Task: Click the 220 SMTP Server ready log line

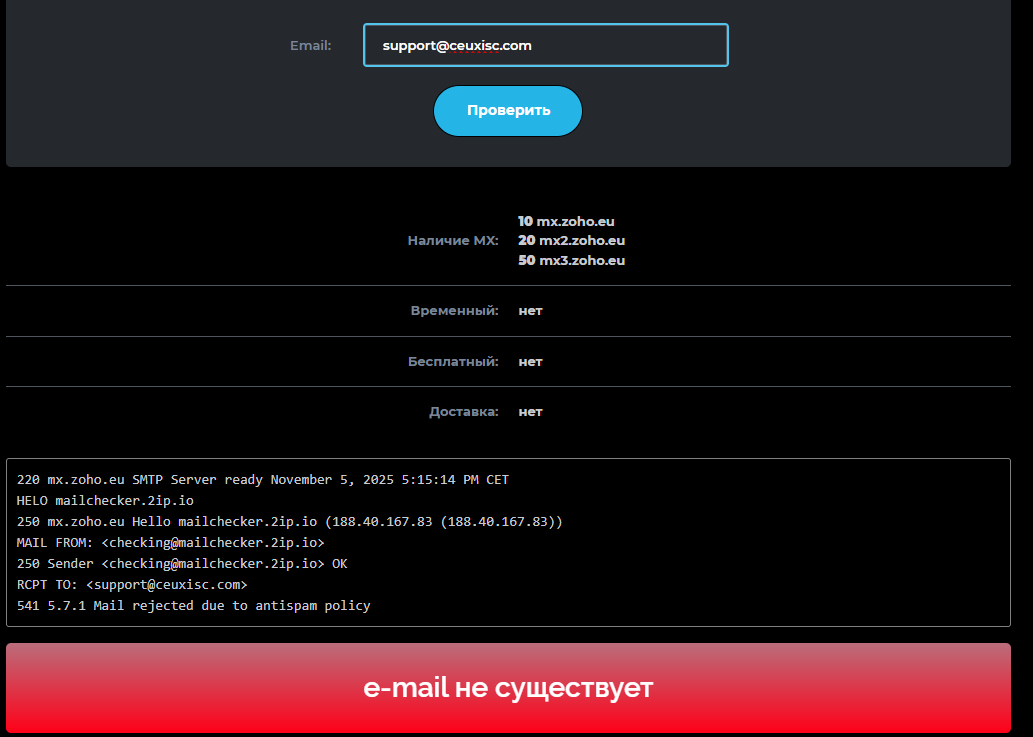Action: tap(262, 479)
